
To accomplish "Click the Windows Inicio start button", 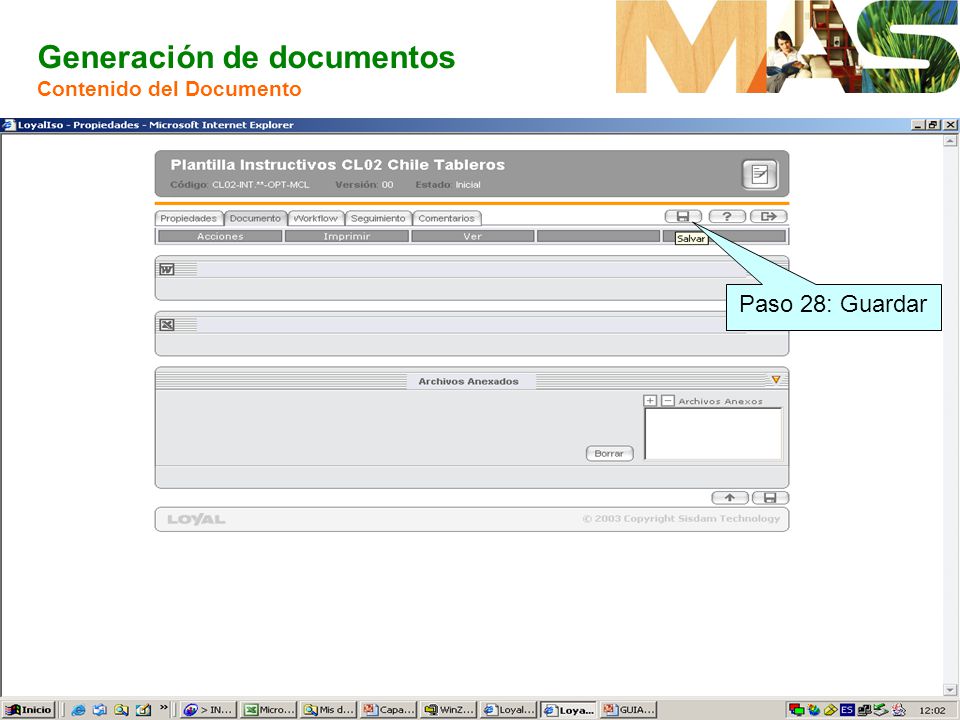I will 29,710.
